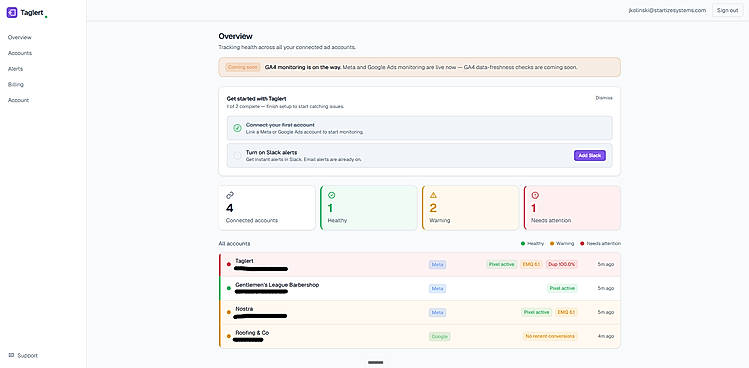Click the Pixel active tag in Taglert row
Screen dimensions: 749x368
pyautogui.click(x=502, y=264)
